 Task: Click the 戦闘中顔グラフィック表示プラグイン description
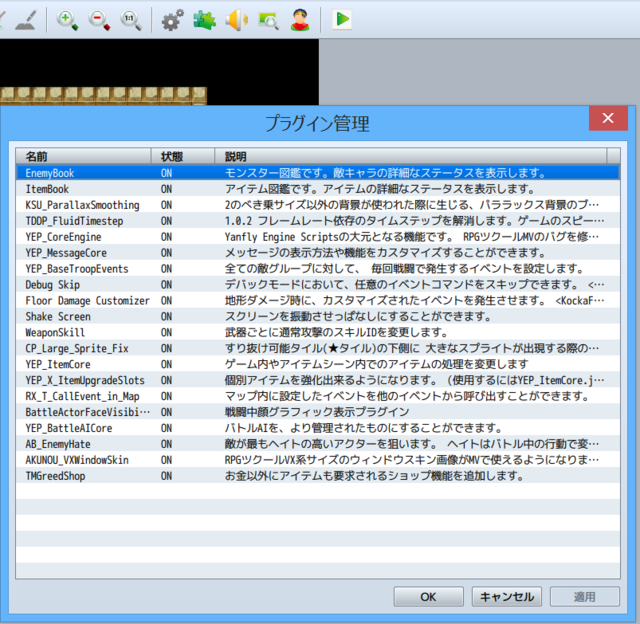pyautogui.click(x=317, y=412)
